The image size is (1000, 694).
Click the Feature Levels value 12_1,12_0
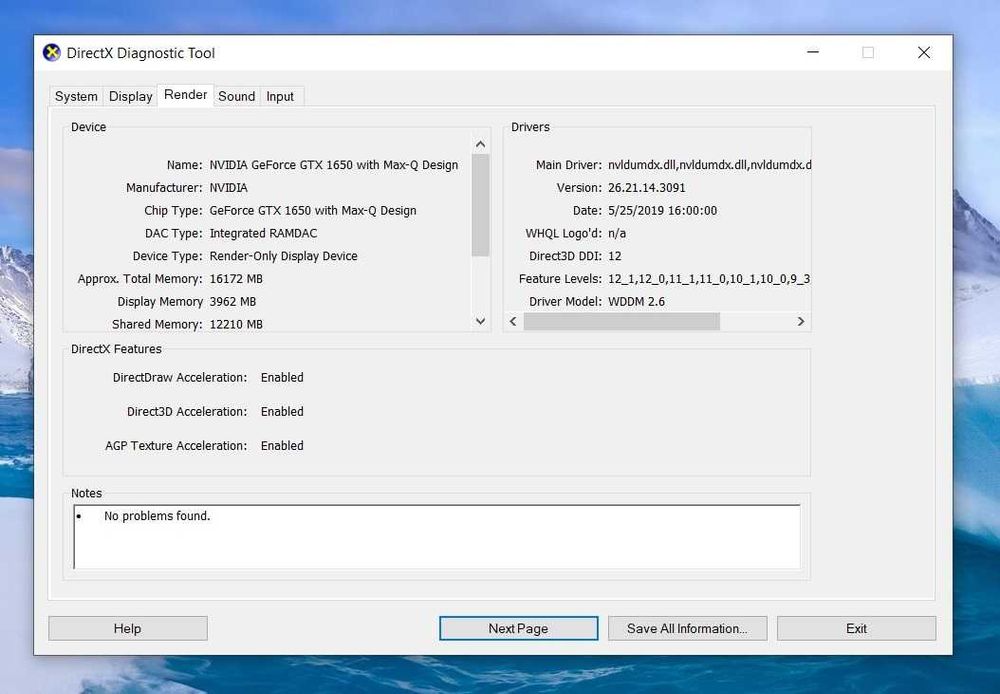[x=709, y=279]
